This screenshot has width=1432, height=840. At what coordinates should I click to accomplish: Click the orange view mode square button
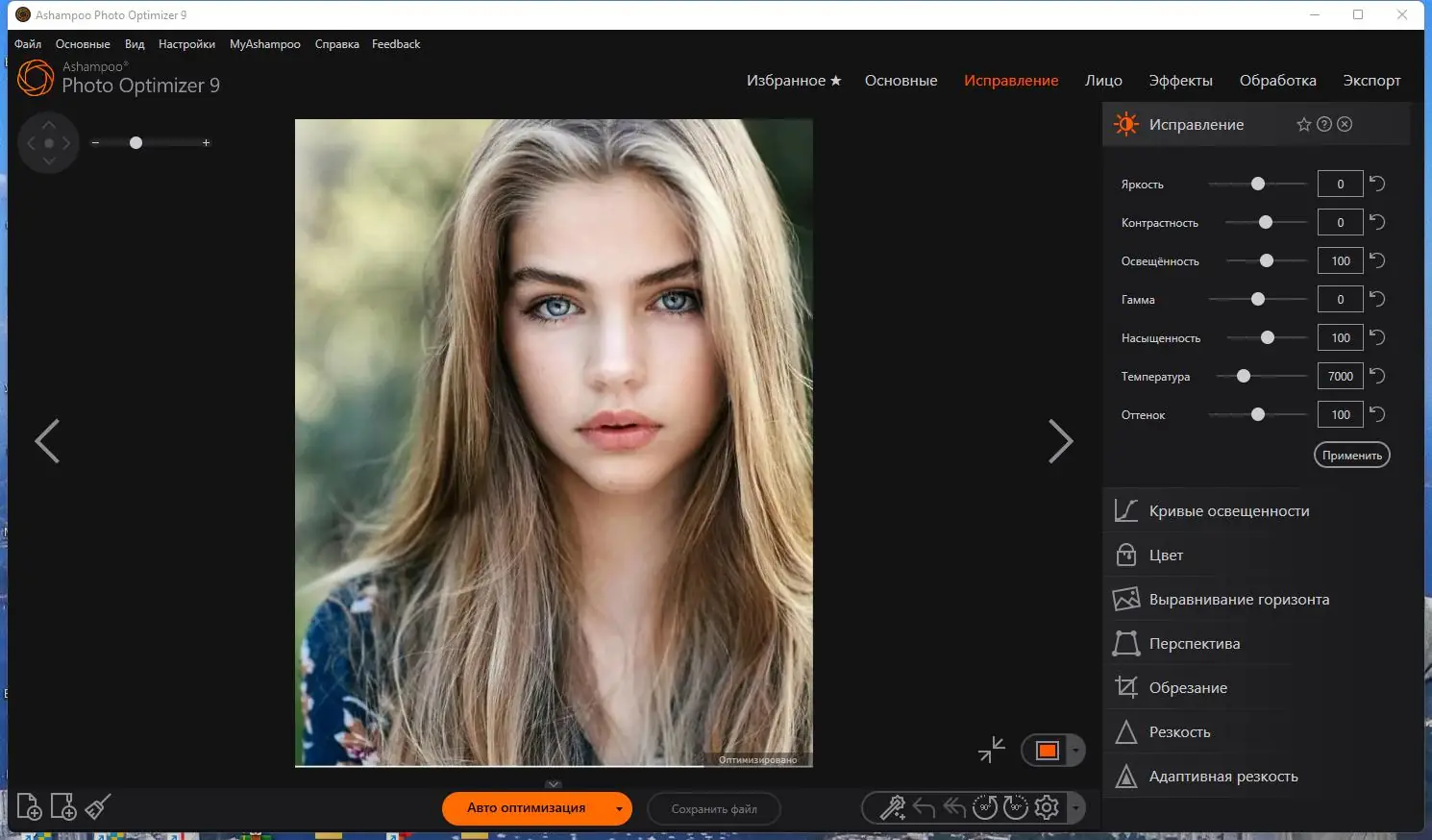(x=1047, y=751)
